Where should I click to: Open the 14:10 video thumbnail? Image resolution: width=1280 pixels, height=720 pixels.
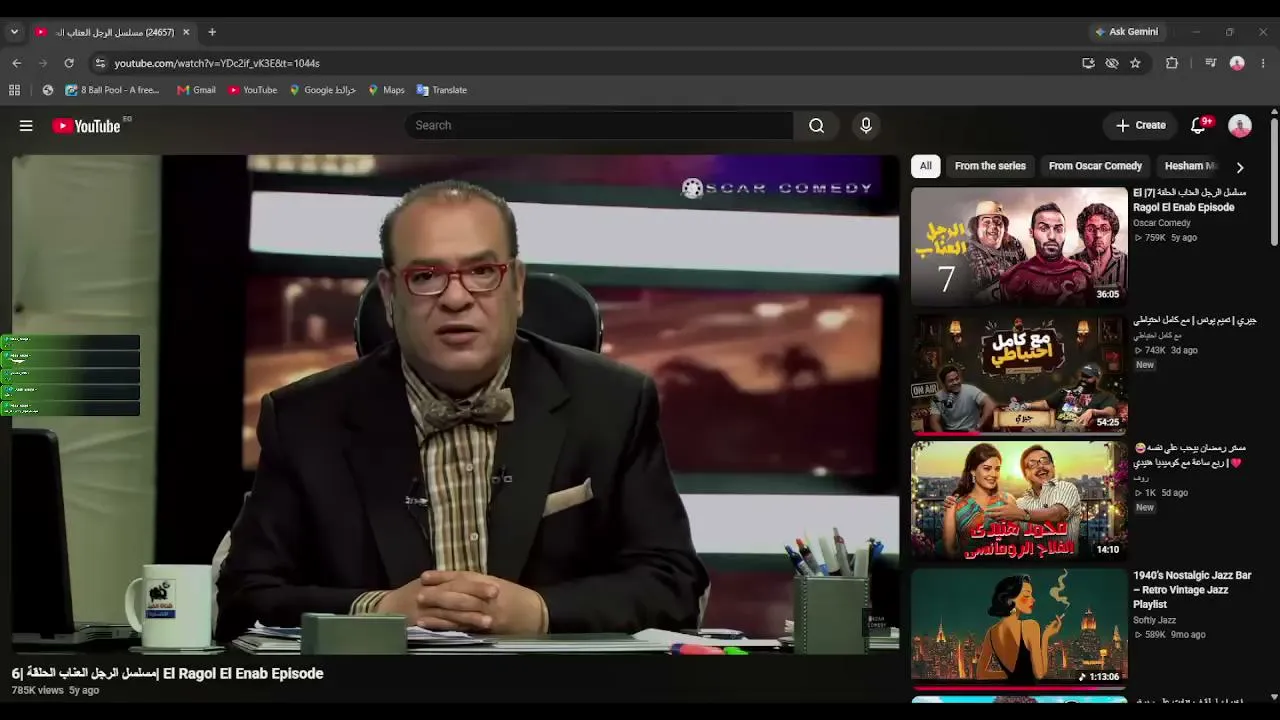1019,501
